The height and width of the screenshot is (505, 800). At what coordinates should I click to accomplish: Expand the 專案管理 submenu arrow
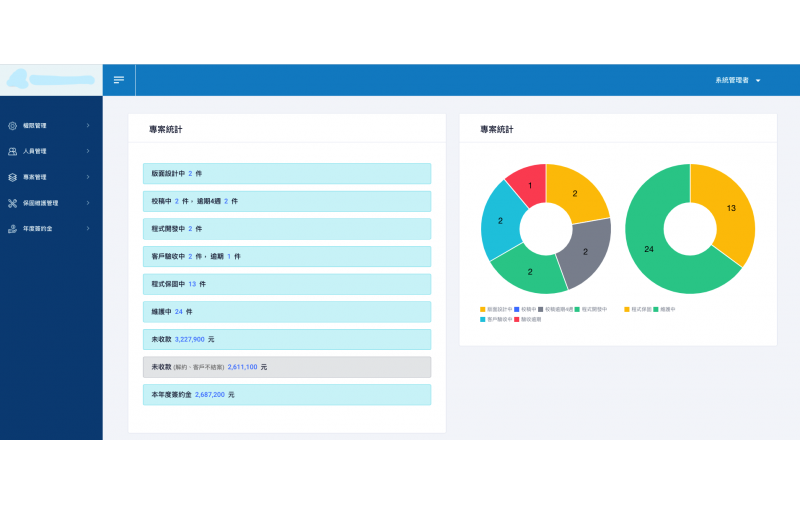pos(88,177)
